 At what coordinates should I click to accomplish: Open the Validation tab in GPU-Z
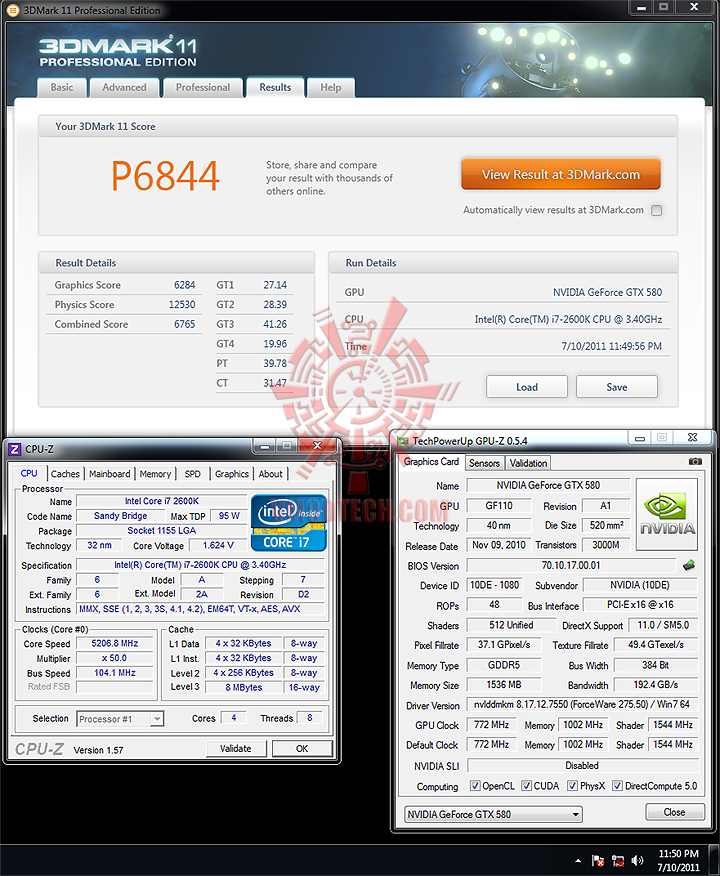tap(528, 463)
